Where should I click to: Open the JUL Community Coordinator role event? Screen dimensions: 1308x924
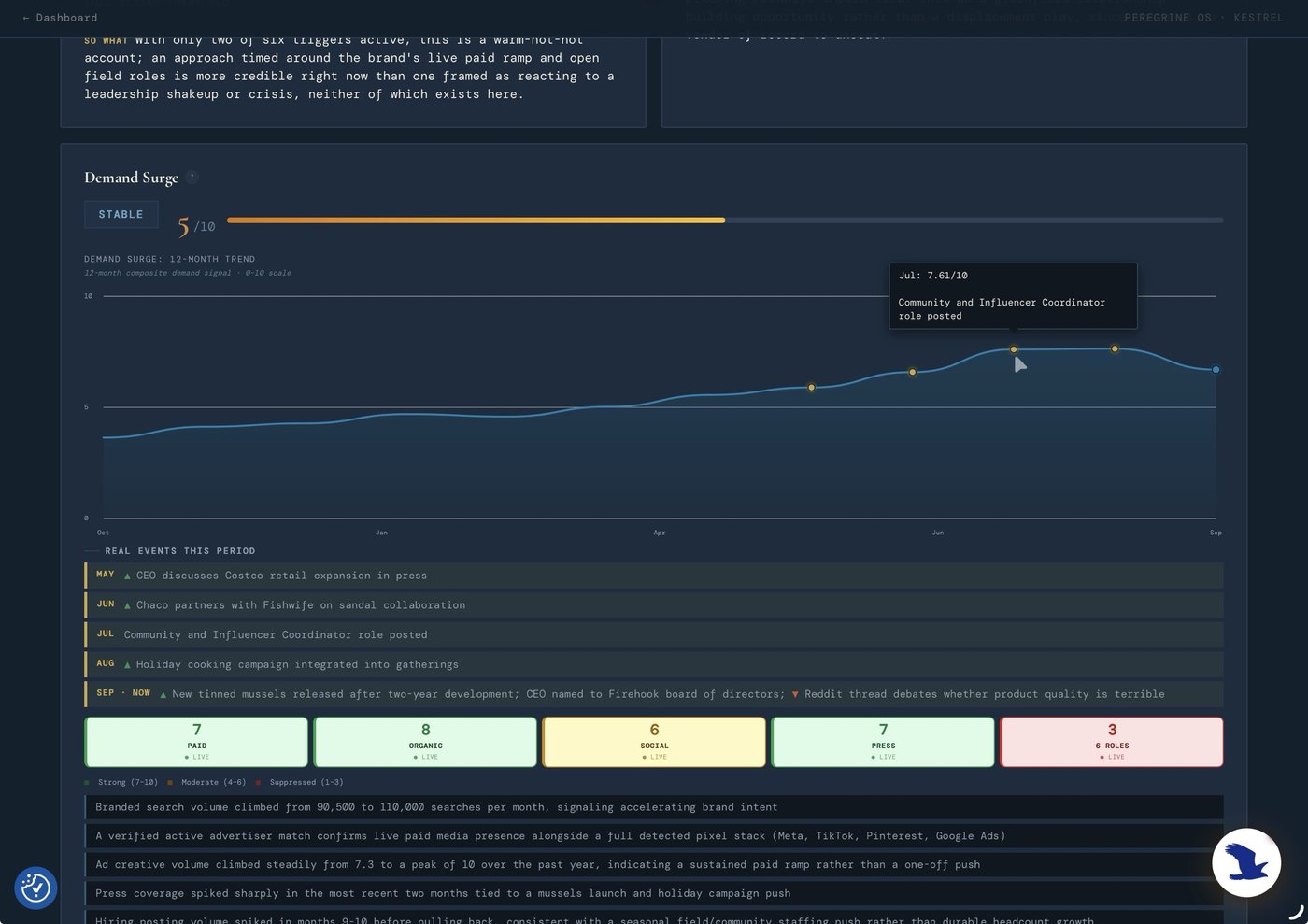point(654,635)
